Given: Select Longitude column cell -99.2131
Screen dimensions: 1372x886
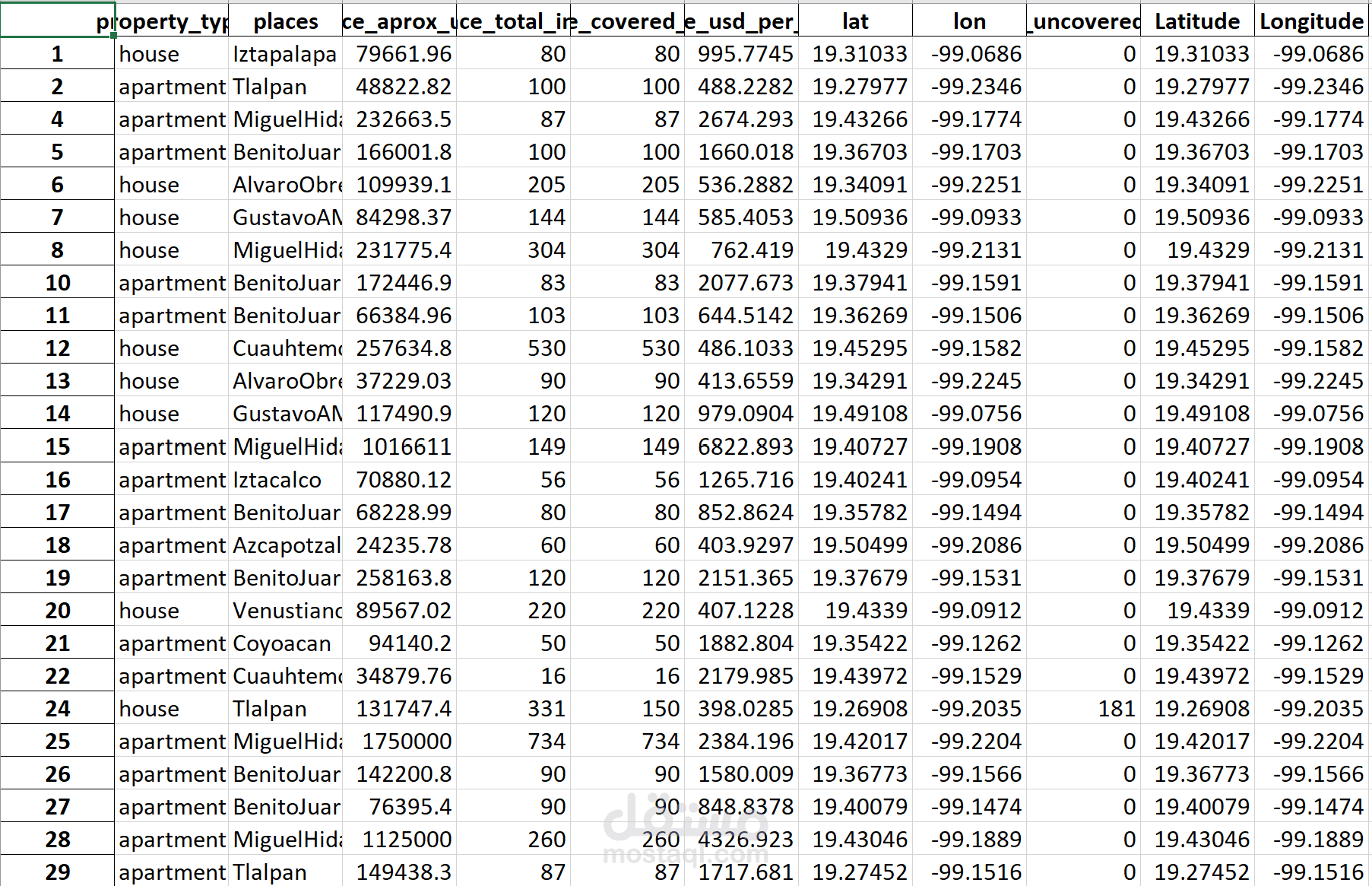Looking at the screenshot, I should 1311,250.
